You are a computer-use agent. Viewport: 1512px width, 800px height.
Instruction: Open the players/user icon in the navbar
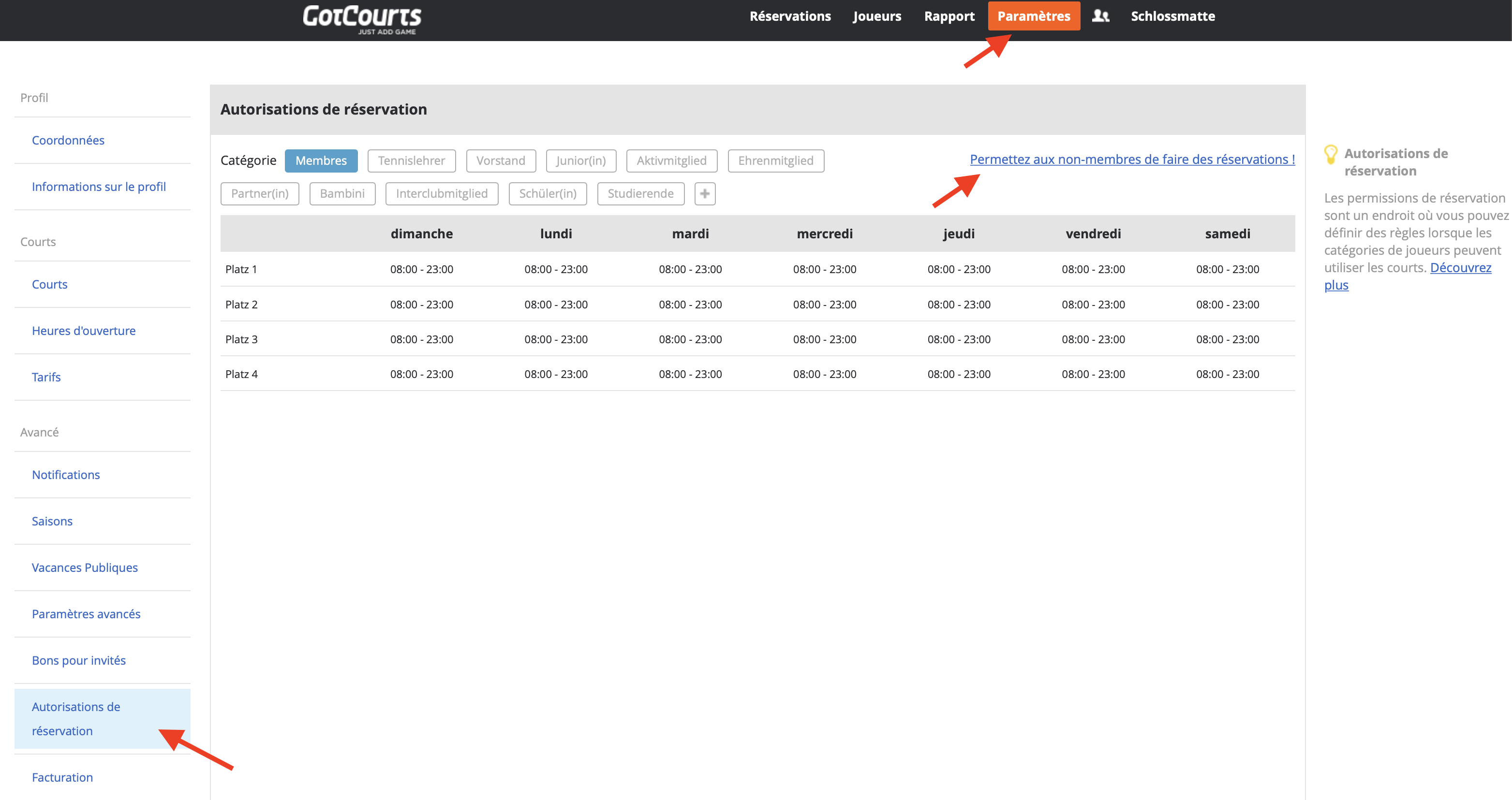(x=1100, y=16)
